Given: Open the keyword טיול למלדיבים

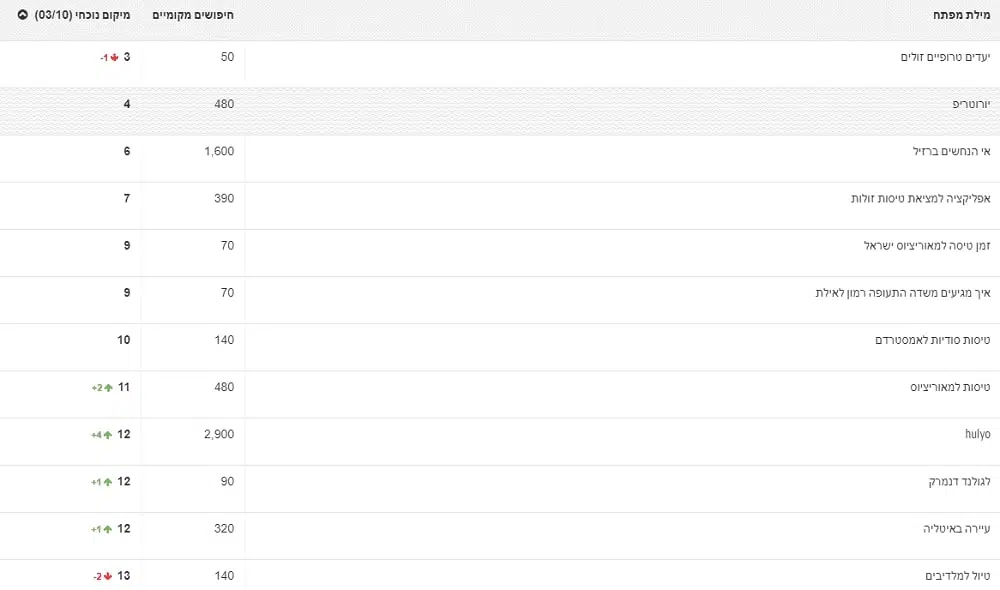Looking at the screenshot, I should (x=957, y=576).
